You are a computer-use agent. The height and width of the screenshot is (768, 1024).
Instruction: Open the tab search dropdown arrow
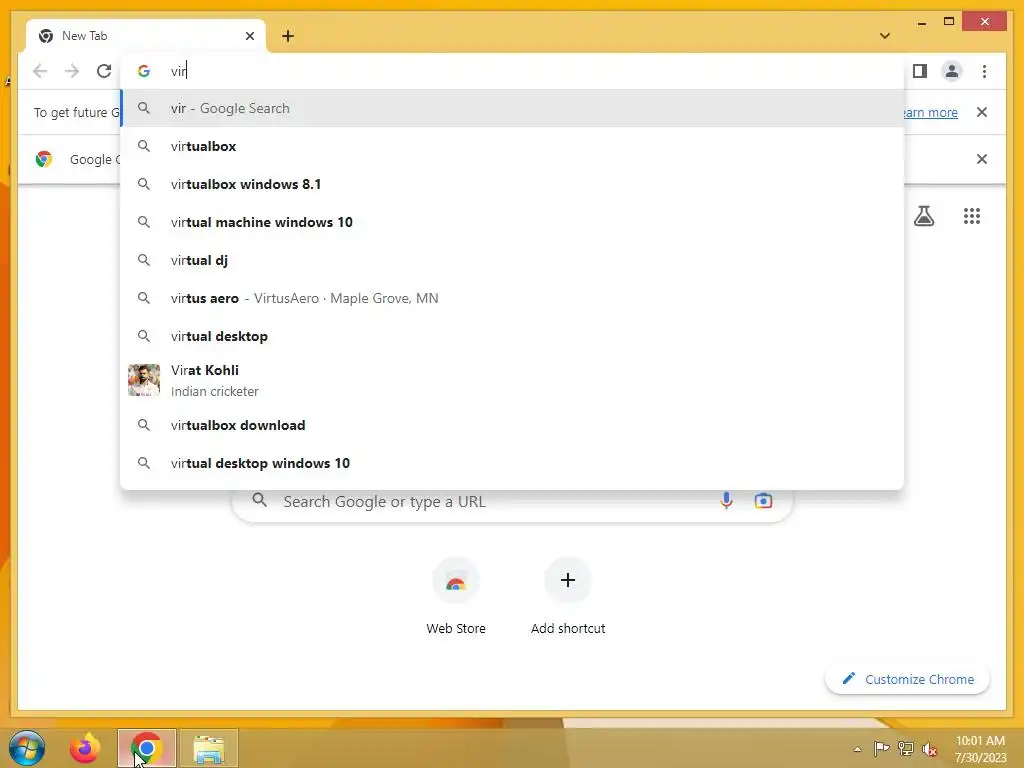885,36
